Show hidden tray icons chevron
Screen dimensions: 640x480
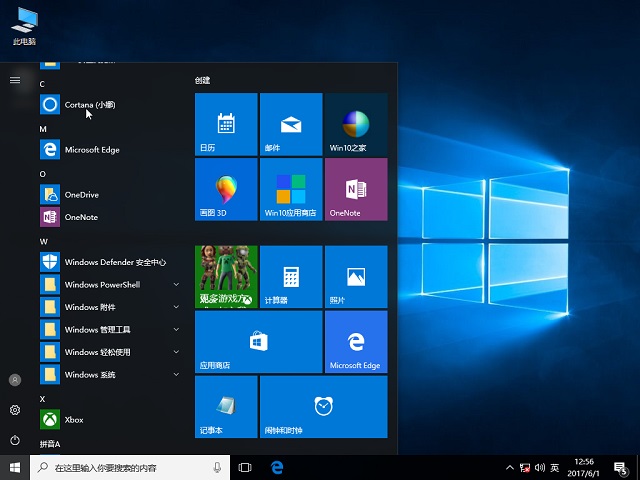pyautogui.click(x=510, y=468)
